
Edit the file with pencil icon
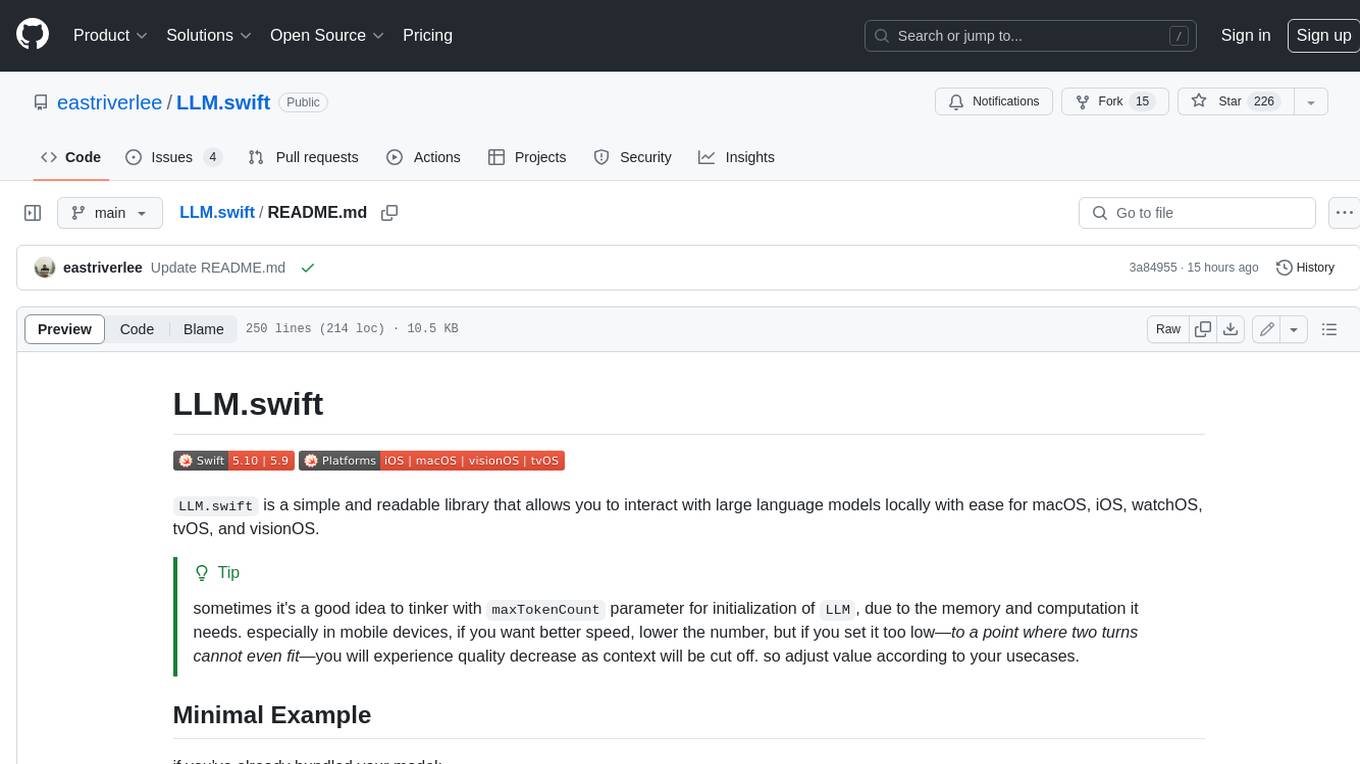[x=1267, y=329]
